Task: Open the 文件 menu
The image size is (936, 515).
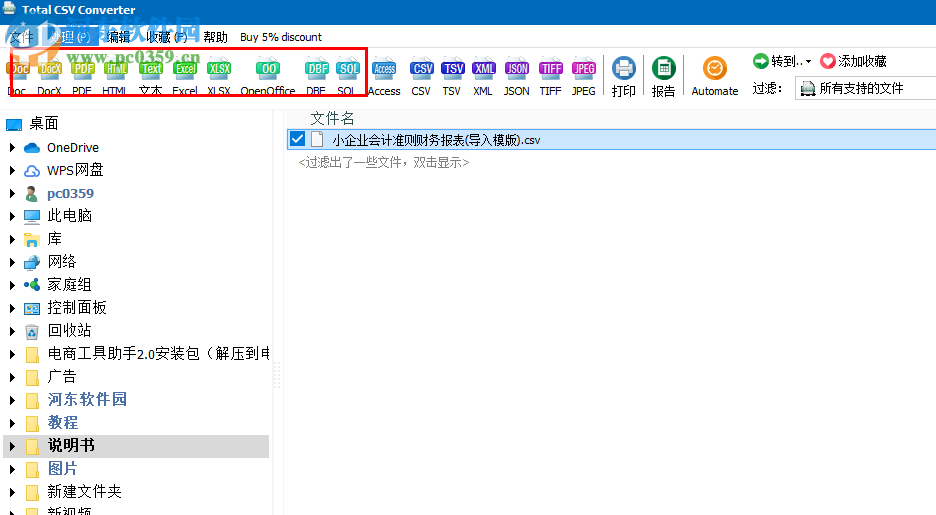Action: (21, 37)
